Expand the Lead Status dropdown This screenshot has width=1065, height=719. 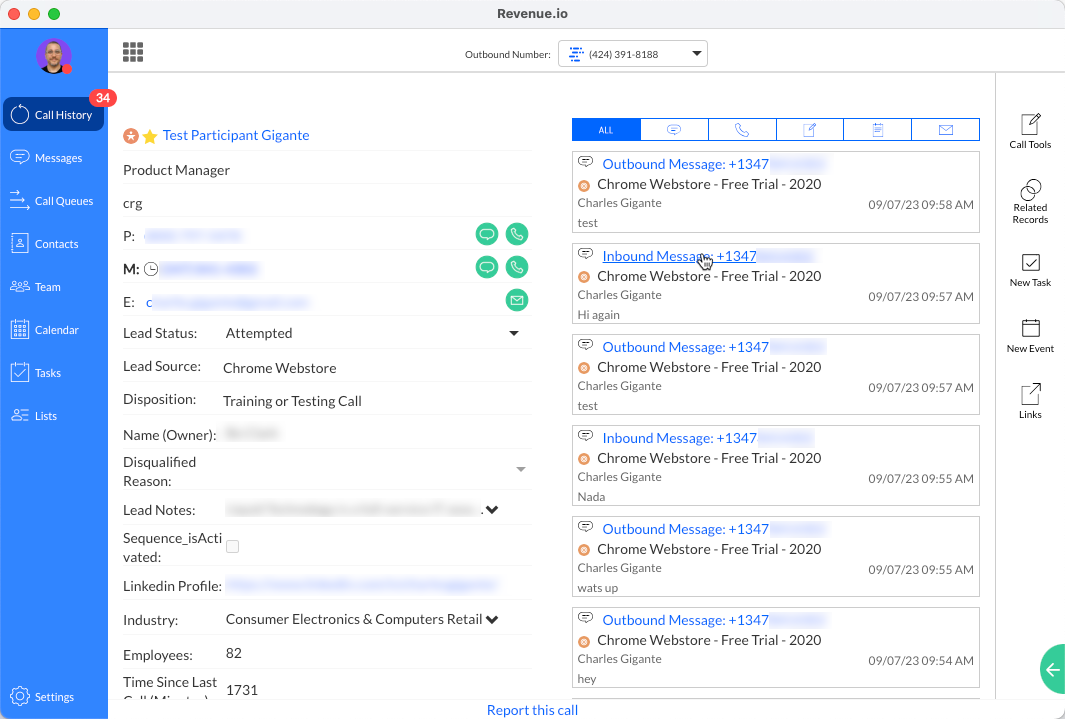pyautogui.click(x=514, y=333)
